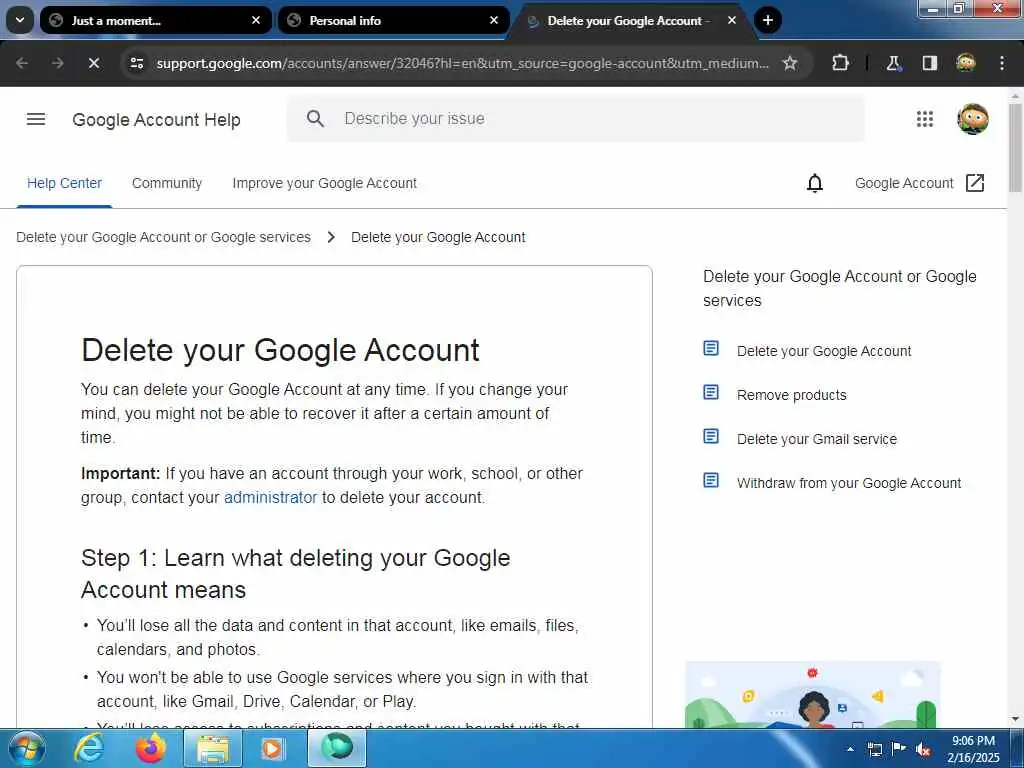Open a new browser tab
This screenshot has width=1024, height=768.
click(768, 20)
